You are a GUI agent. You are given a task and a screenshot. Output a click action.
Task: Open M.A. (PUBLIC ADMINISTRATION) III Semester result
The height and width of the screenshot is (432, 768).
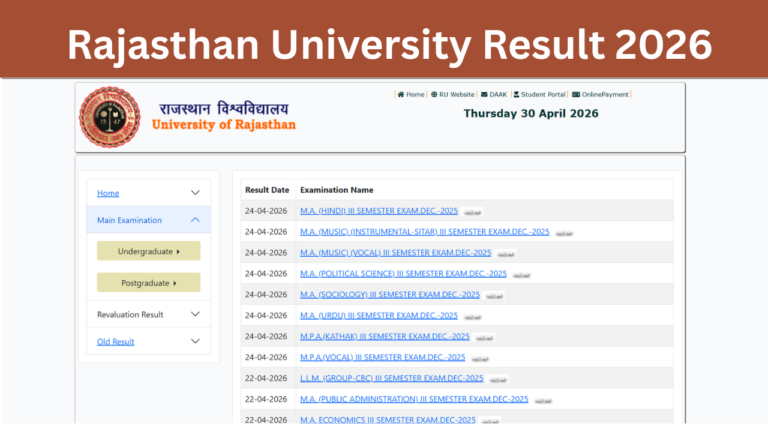click(x=414, y=399)
